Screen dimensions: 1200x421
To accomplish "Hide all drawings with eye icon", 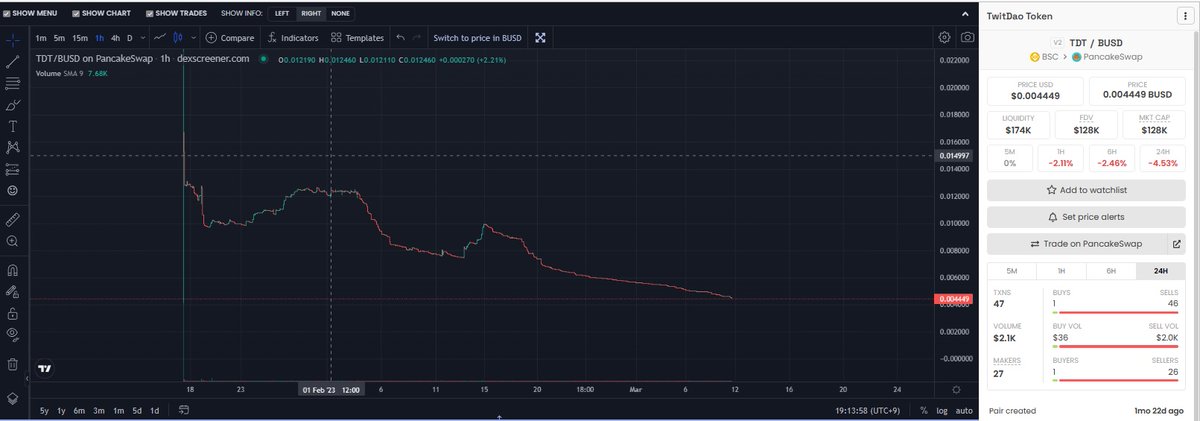I will (x=13, y=334).
